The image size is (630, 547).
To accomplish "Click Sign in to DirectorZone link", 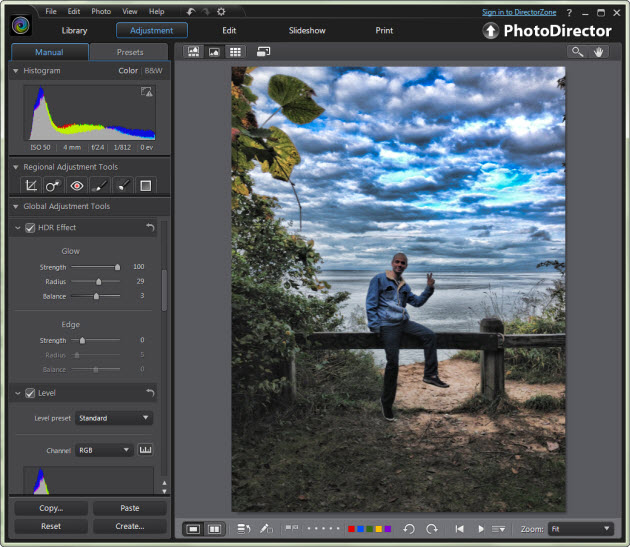I will [x=521, y=12].
